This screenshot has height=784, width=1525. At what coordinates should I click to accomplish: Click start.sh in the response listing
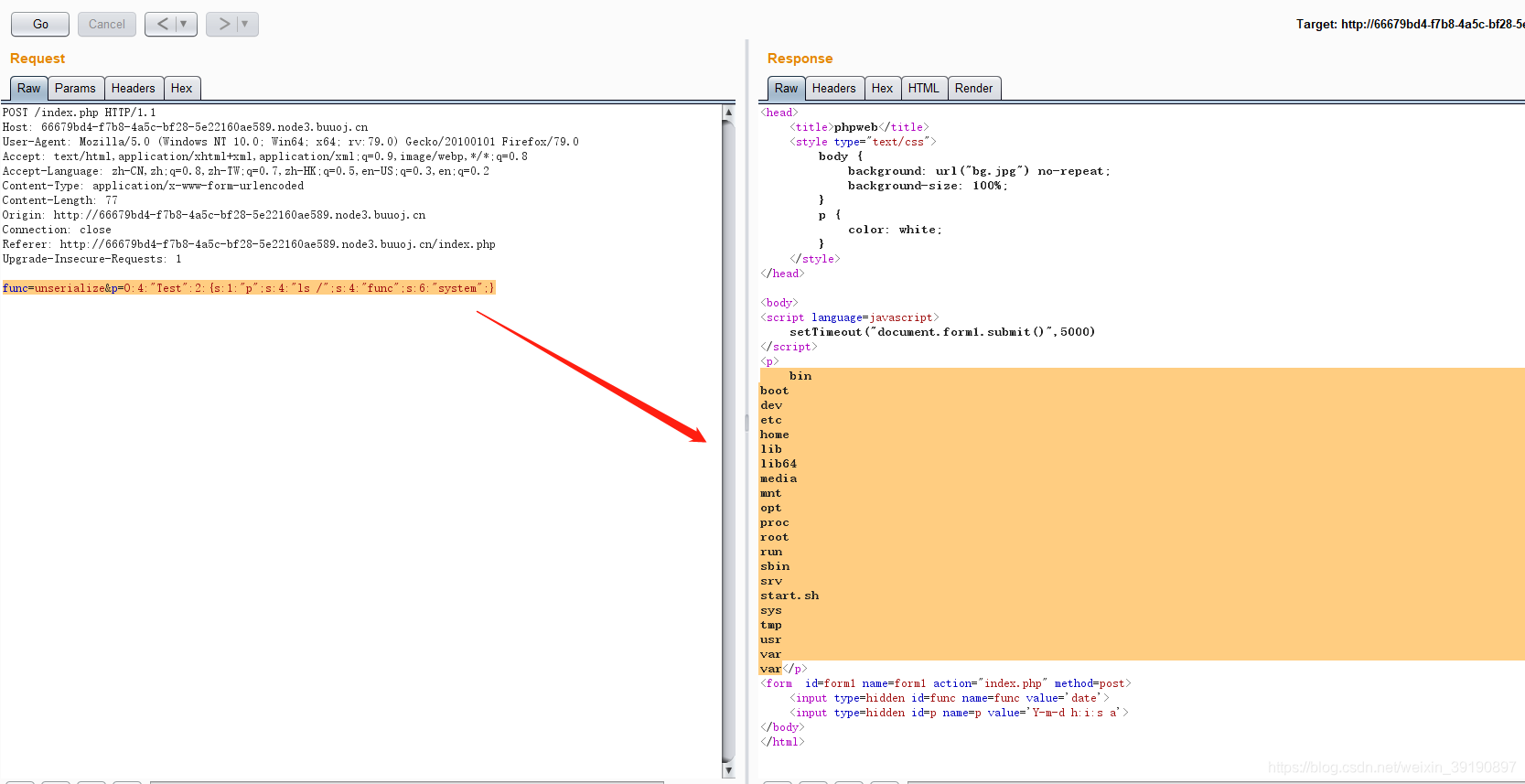click(x=789, y=596)
